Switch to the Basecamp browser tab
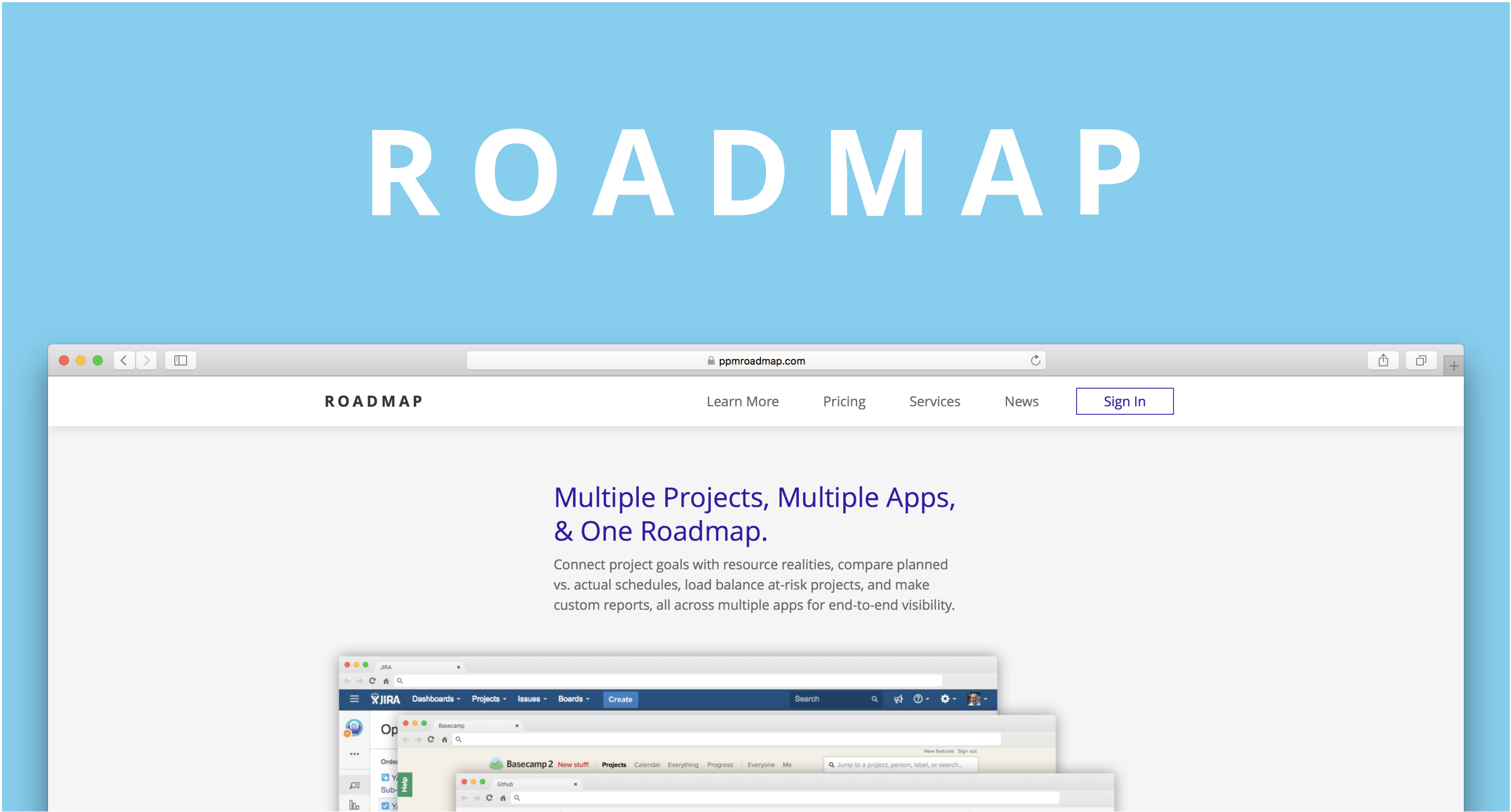Screen dimensions: 1511x812 (x=452, y=726)
